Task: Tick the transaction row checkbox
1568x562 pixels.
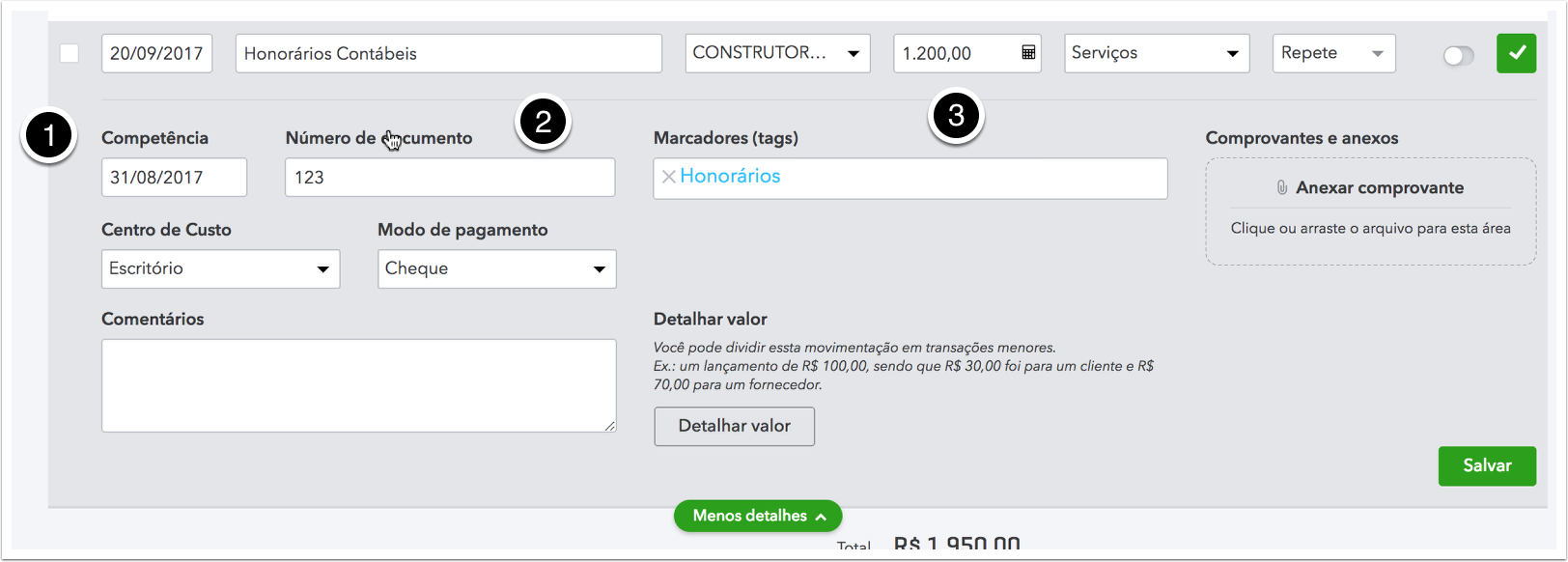Action: coord(70,53)
